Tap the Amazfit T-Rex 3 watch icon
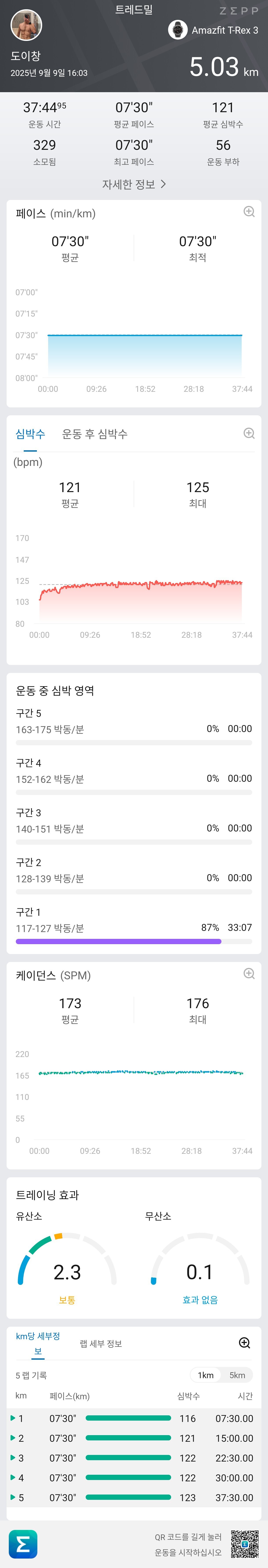Viewport: 268px width, 1568px height. pos(177,30)
